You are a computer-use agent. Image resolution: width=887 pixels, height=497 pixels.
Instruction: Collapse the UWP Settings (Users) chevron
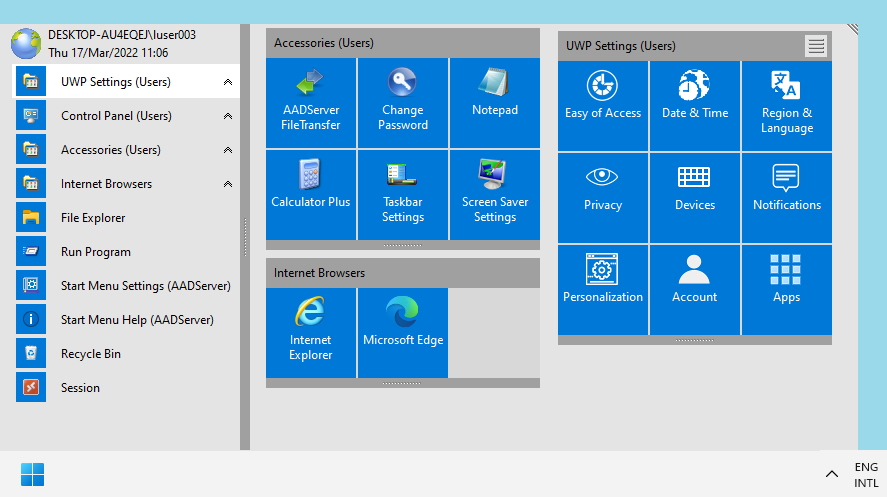(228, 82)
